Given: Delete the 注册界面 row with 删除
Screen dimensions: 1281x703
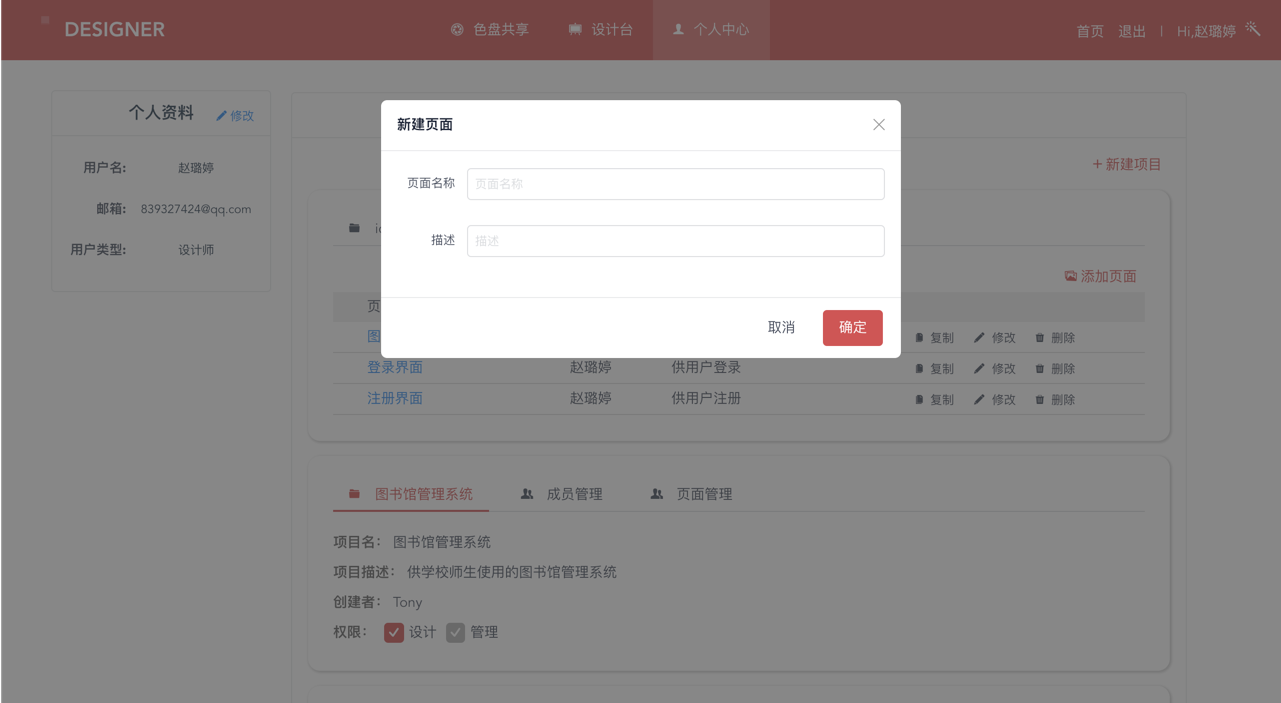Looking at the screenshot, I should [x=1055, y=400].
